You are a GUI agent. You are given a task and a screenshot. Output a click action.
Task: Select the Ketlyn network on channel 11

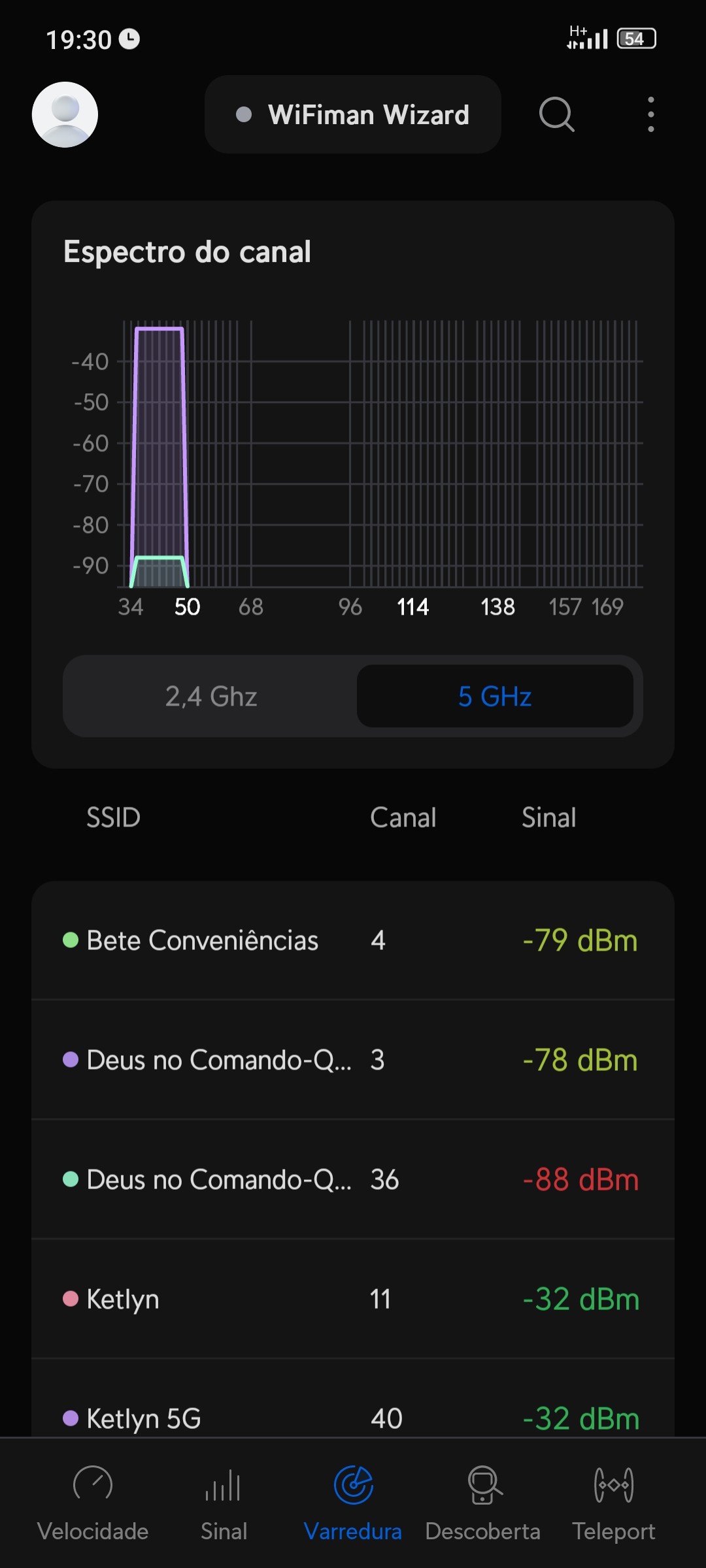click(353, 1299)
